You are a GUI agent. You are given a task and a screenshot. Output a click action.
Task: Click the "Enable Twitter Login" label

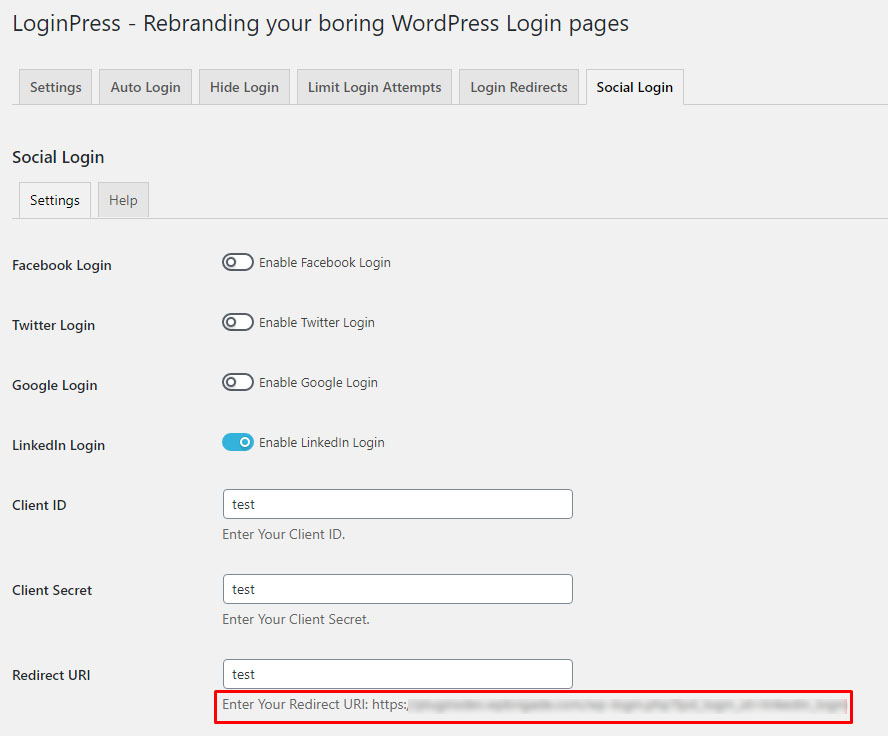pyautogui.click(x=317, y=323)
